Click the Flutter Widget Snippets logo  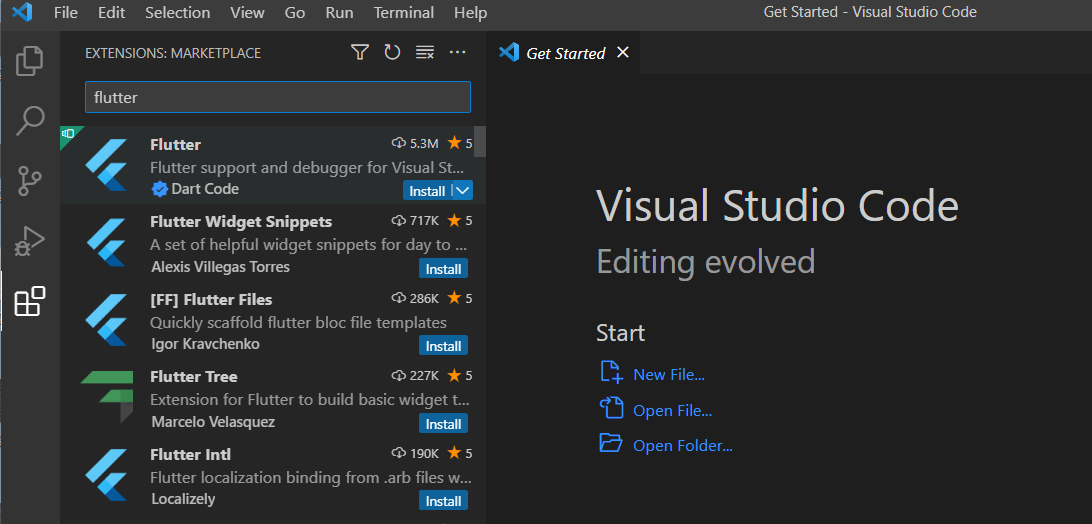coord(106,242)
